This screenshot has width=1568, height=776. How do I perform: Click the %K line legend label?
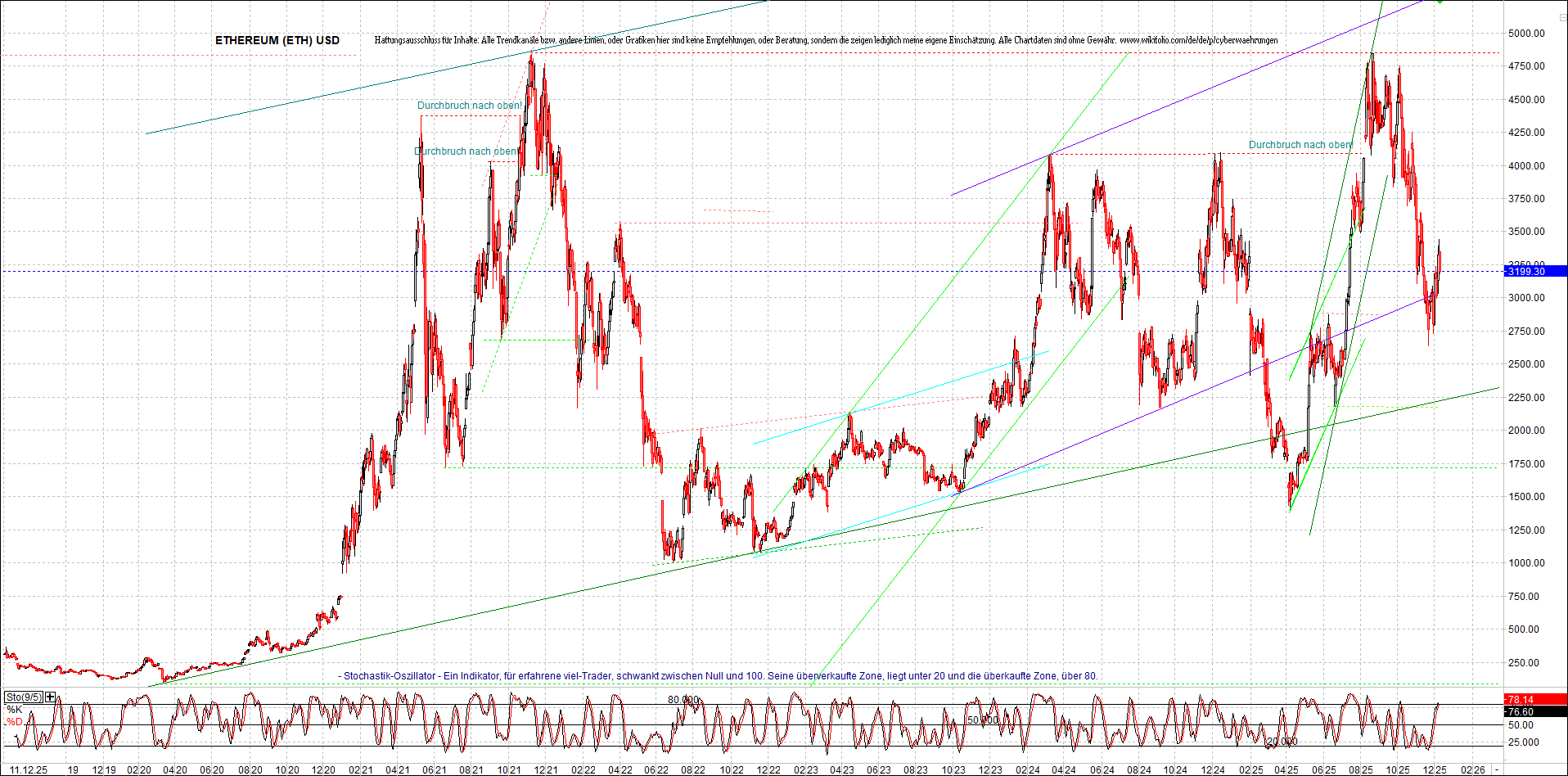click(x=14, y=710)
